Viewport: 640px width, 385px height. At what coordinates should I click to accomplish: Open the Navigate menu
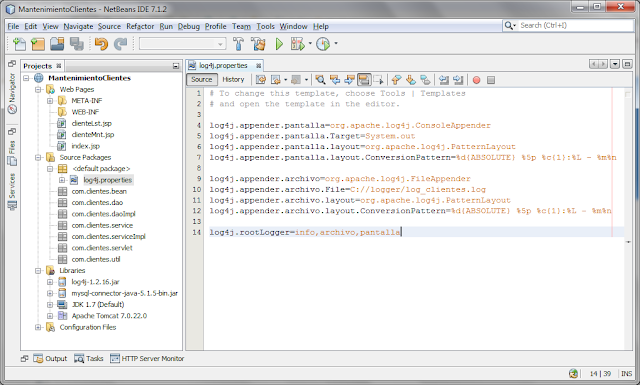[x=78, y=26]
